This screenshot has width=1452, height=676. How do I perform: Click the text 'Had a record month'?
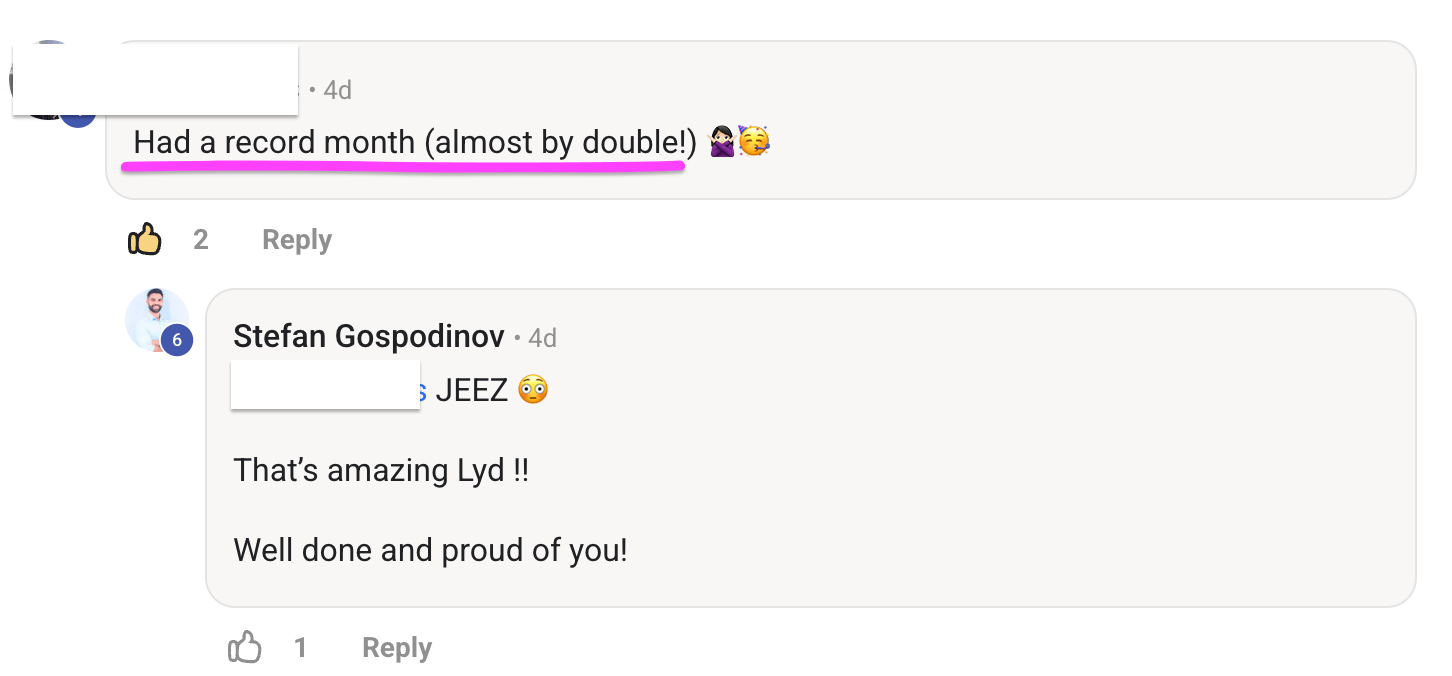click(x=274, y=143)
